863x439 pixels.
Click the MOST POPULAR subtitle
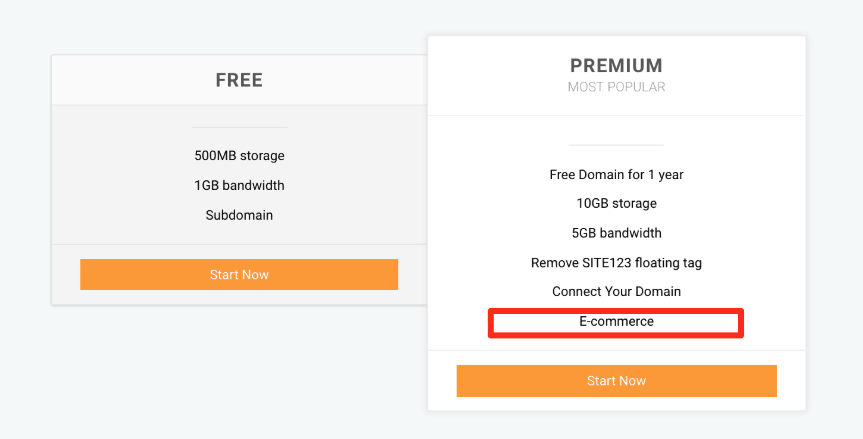point(616,87)
